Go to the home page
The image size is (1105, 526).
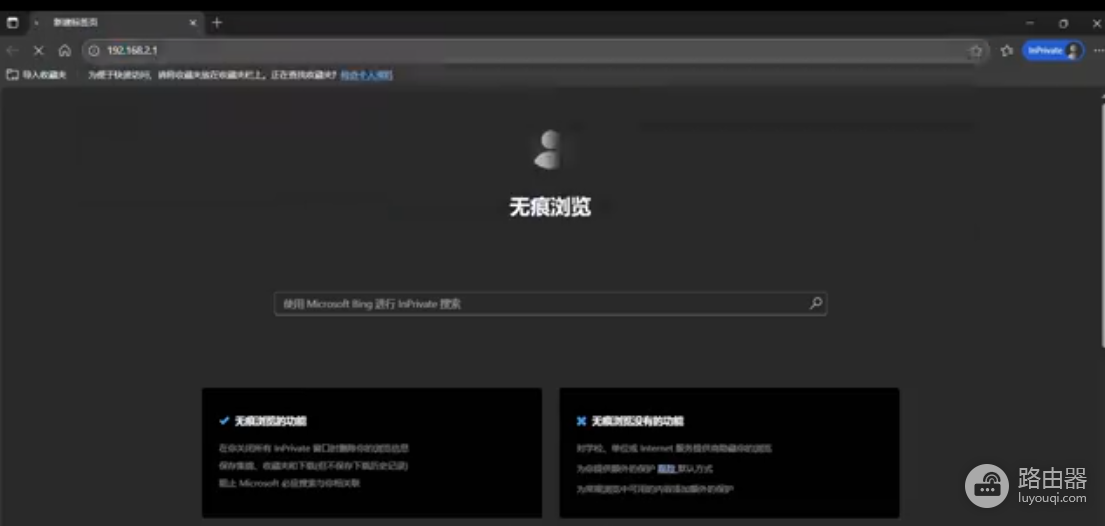(x=65, y=51)
